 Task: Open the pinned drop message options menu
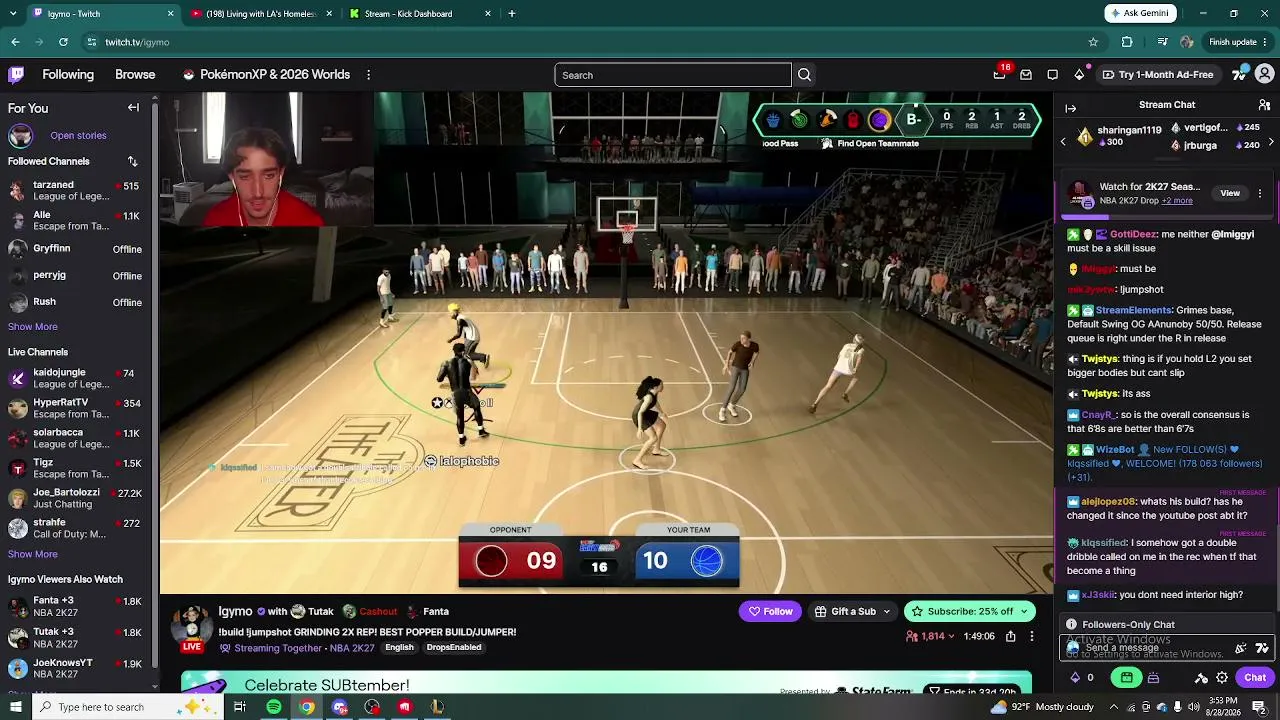(1260, 193)
